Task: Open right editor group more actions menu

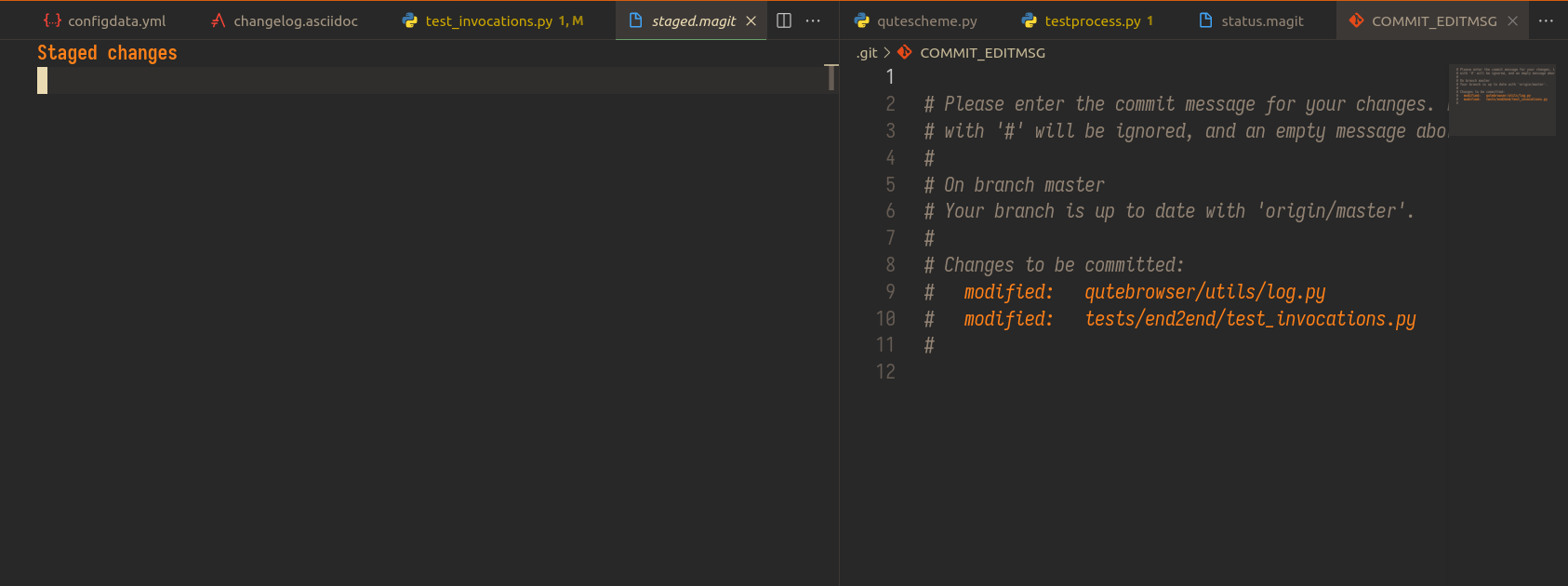Action: [1546, 20]
